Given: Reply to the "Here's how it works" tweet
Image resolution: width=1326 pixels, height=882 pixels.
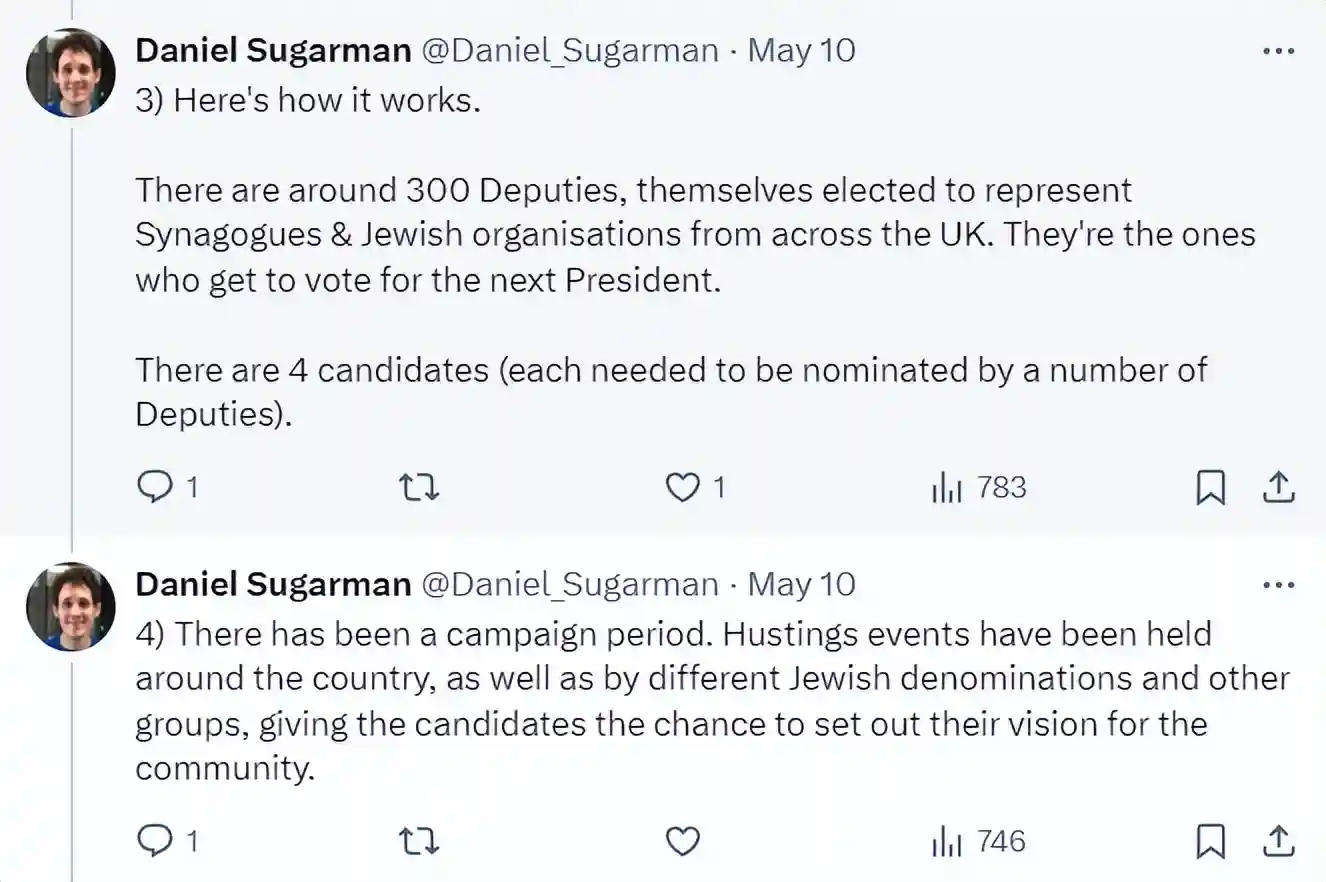Looking at the screenshot, I should pos(153,487).
